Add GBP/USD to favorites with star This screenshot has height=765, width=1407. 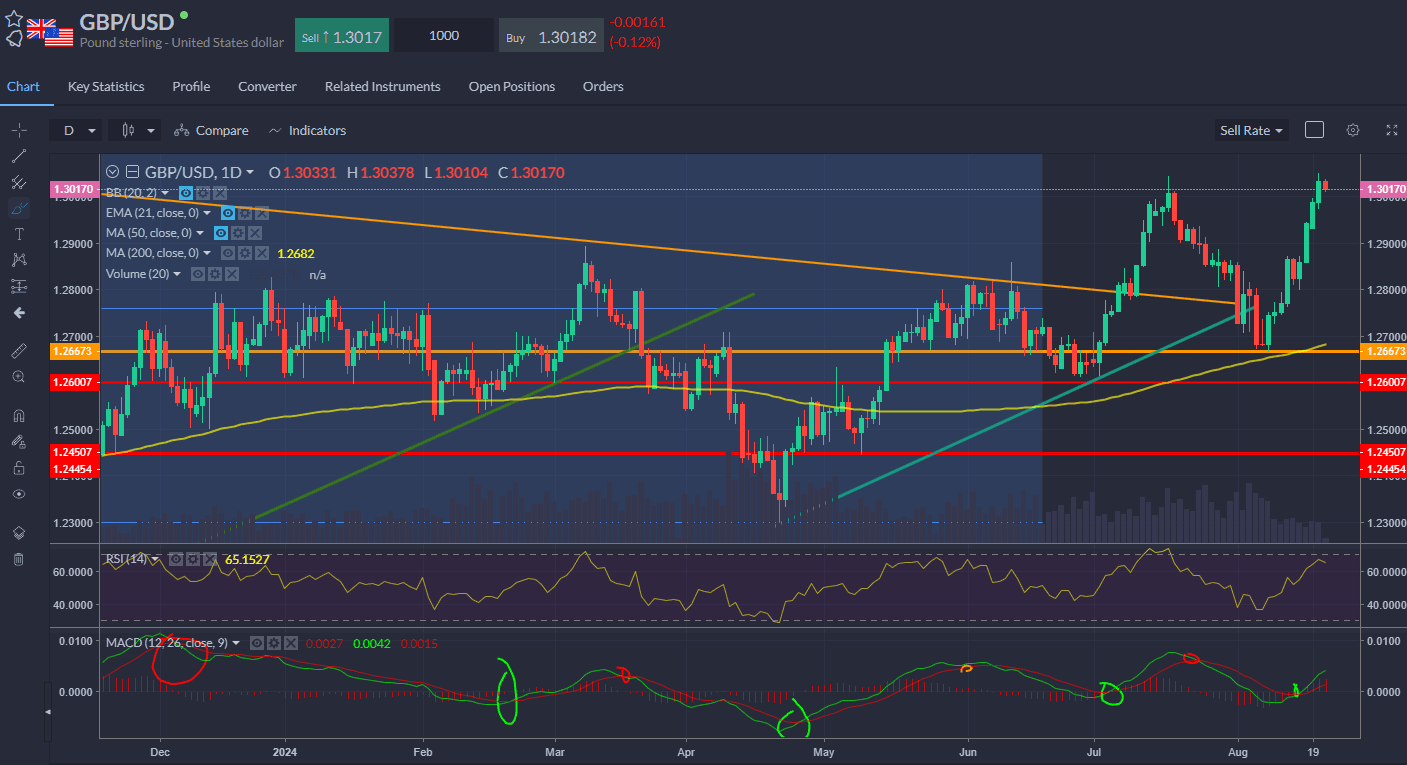[x=13, y=18]
